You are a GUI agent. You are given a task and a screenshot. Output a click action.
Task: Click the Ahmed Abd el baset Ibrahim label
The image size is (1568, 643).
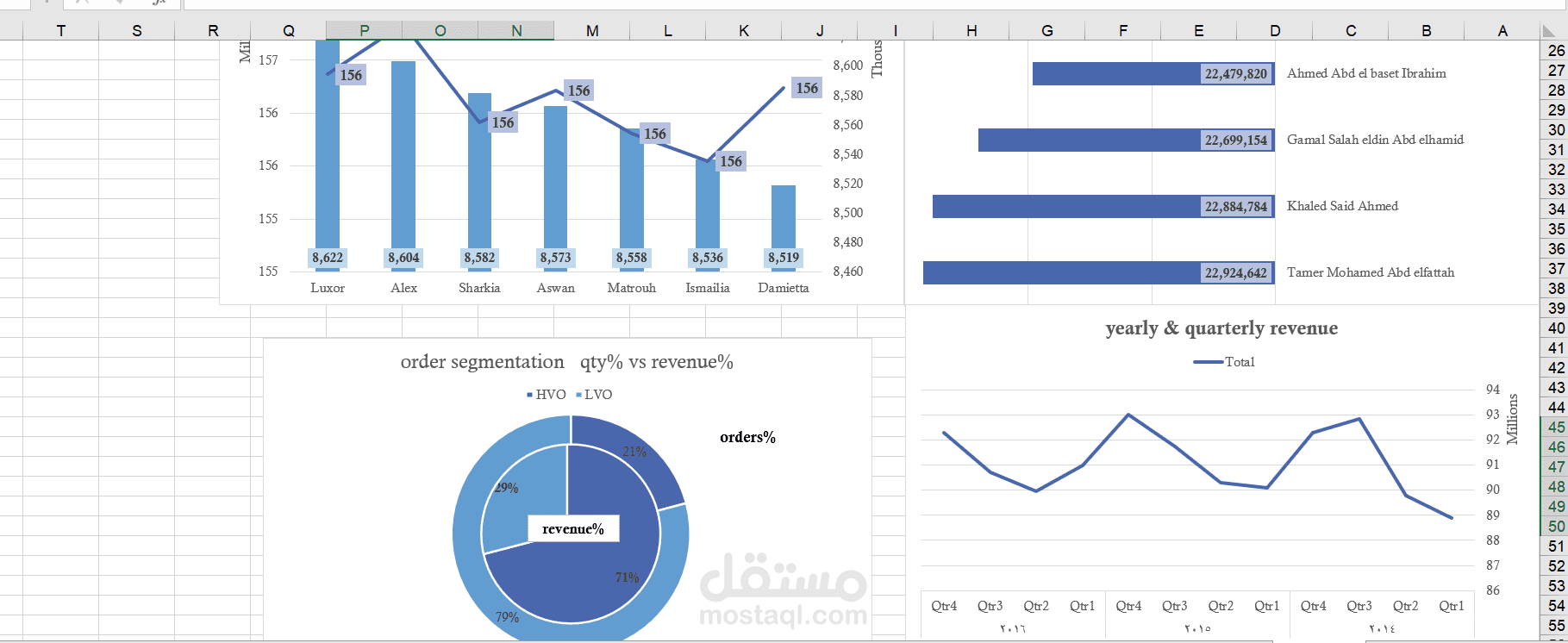click(1366, 74)
